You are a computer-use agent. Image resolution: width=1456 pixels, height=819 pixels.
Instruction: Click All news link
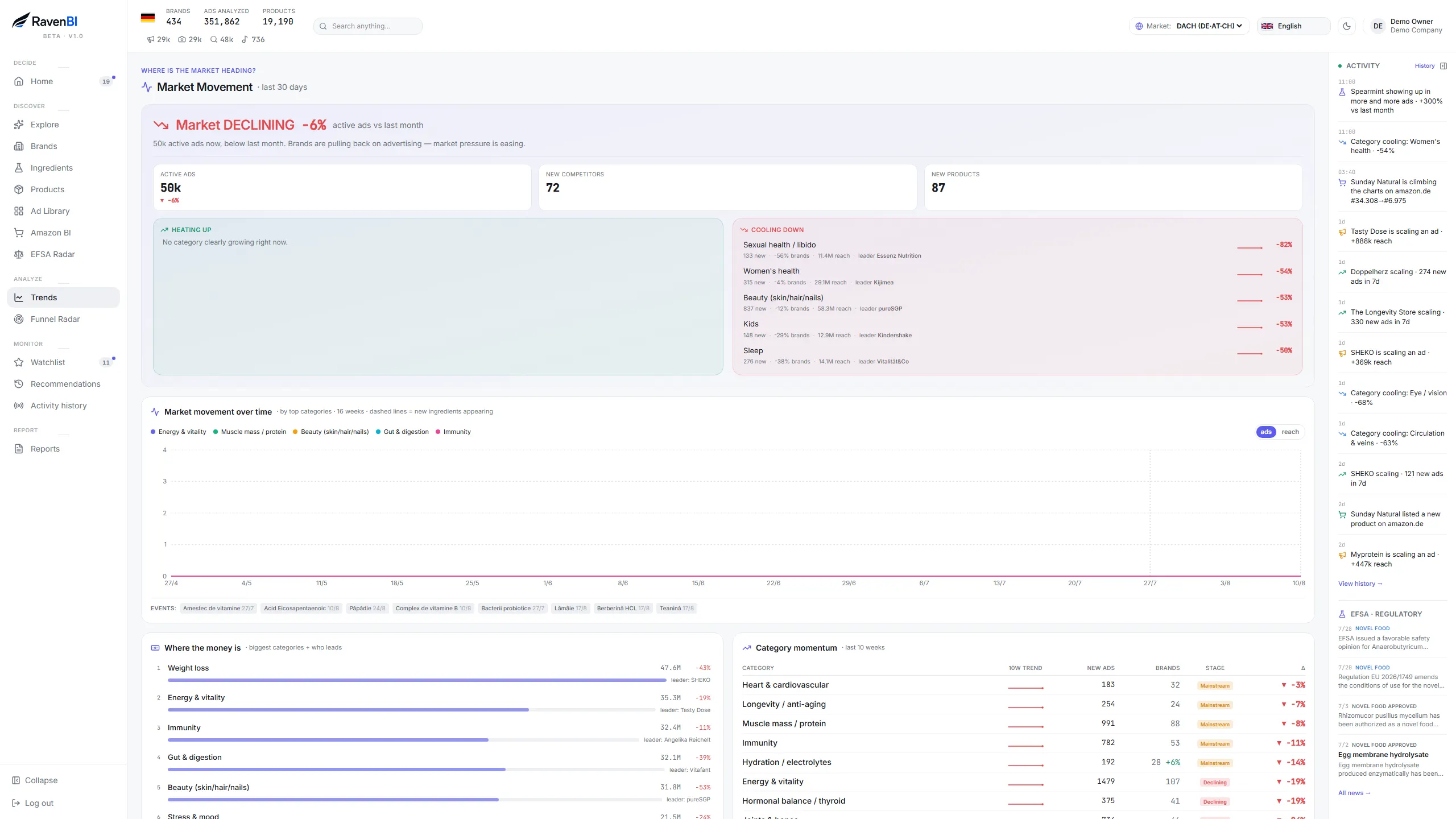(x=1354, y=793)
